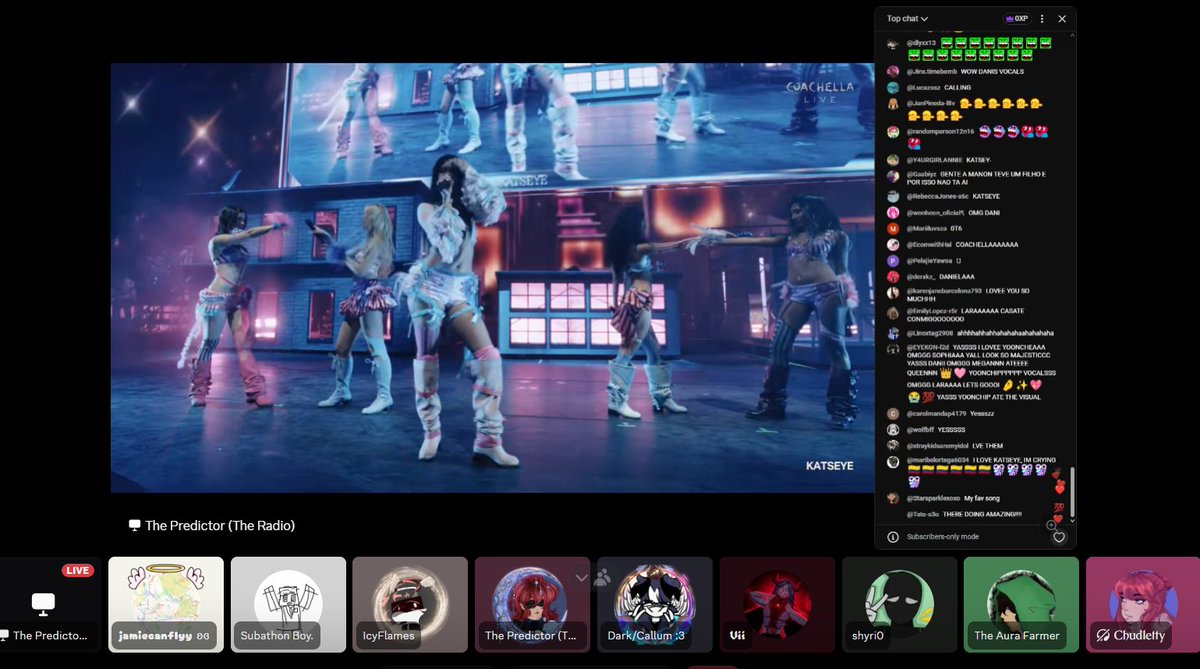The image size is (1200, 669).
Task: Click @straykidsaremyidol 'LVE THEM' message
Action: (x=944, y=446)
